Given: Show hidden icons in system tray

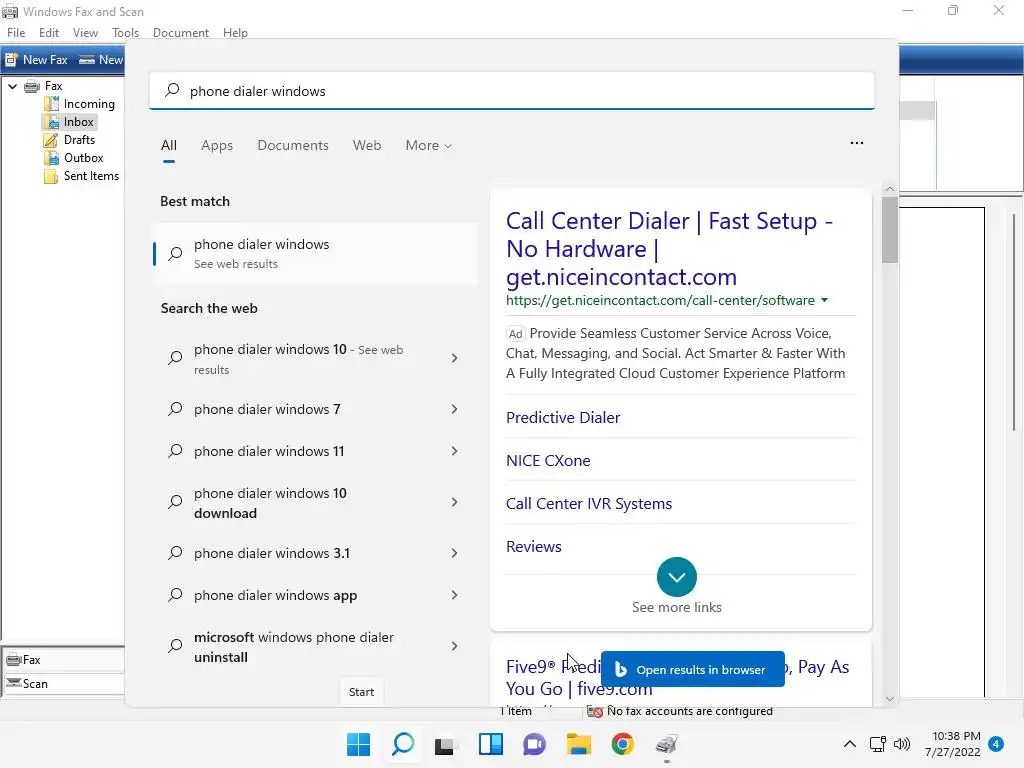Looking at the screenshot, I should click(849, 744).
